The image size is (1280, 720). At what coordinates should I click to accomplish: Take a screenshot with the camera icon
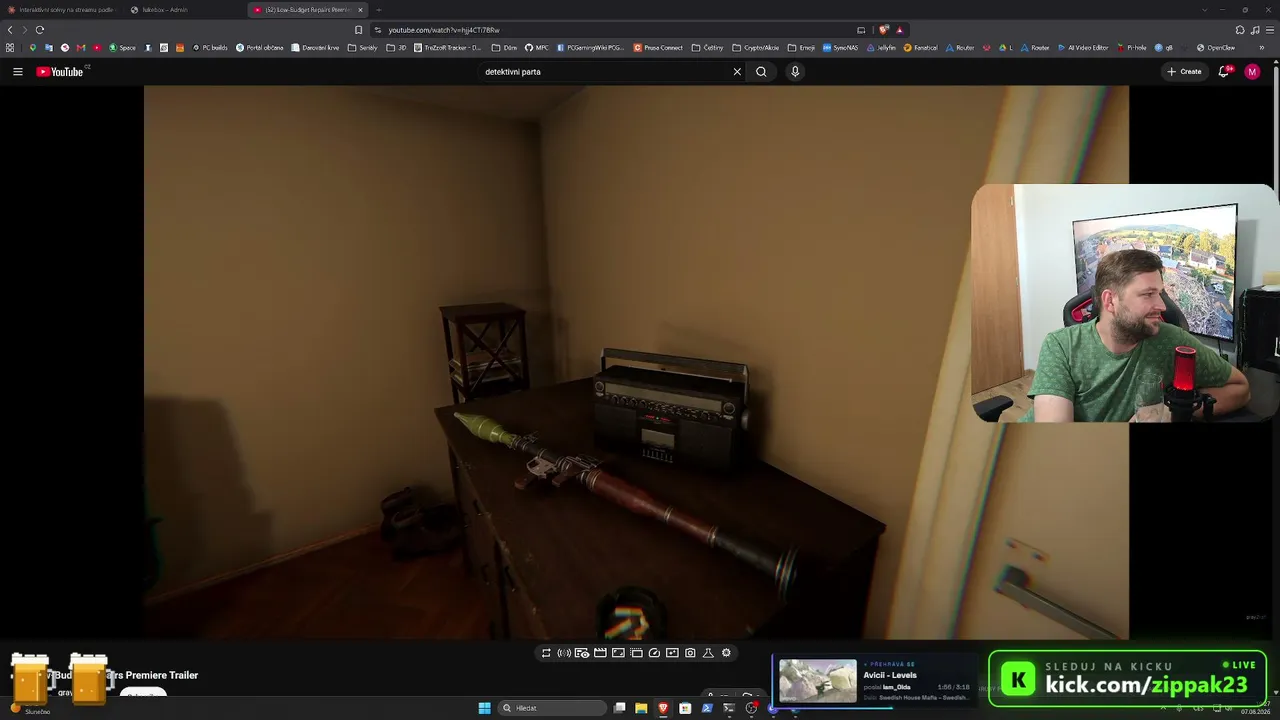point(690,653)
